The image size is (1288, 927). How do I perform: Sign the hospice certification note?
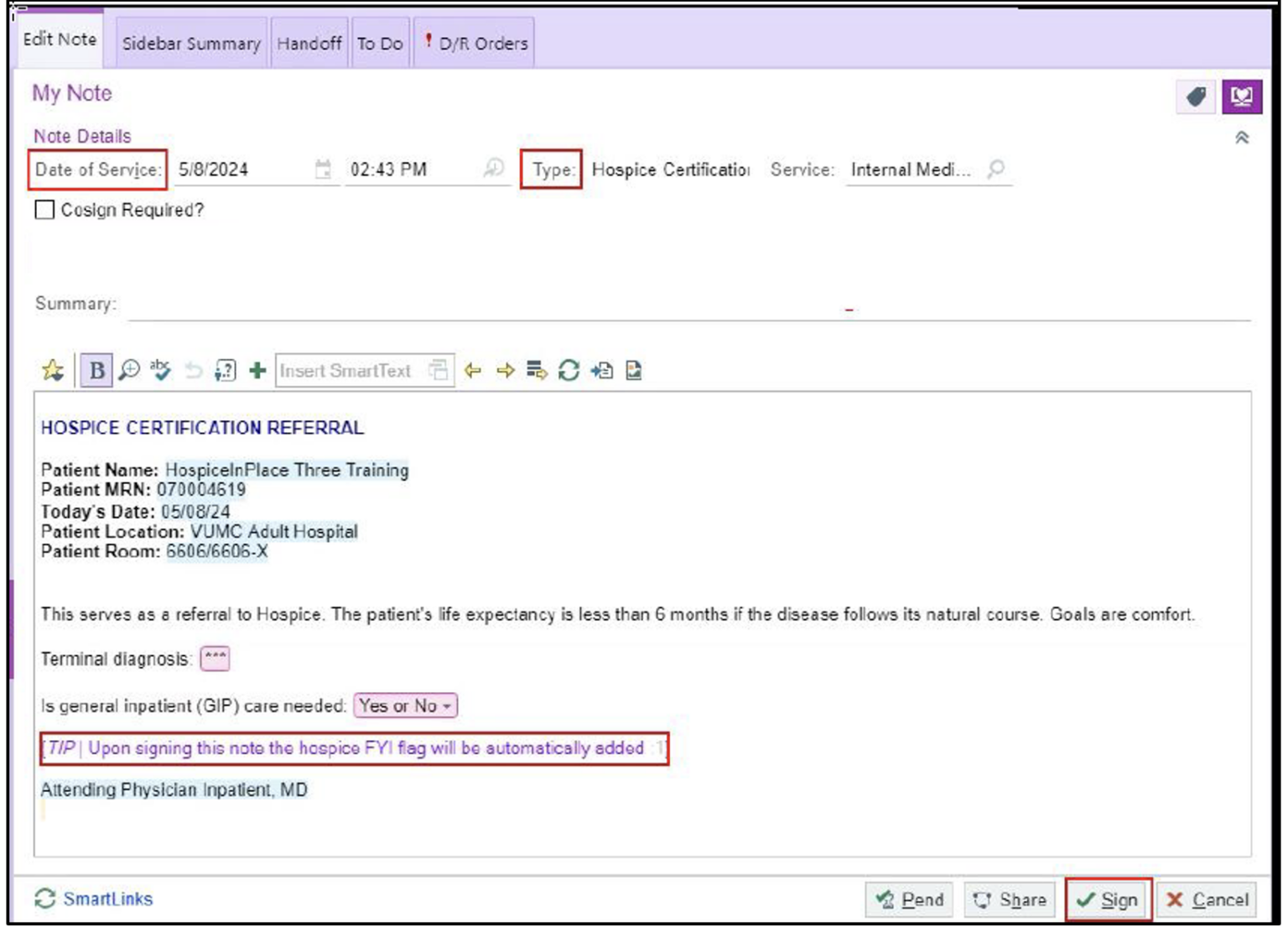point(1108,900)
